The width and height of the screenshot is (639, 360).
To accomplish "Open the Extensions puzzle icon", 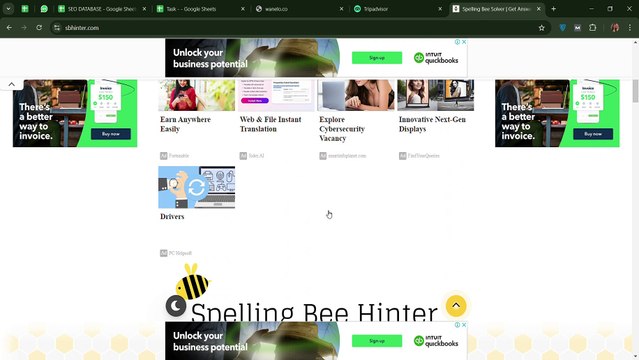I will [x=593, y=28].
